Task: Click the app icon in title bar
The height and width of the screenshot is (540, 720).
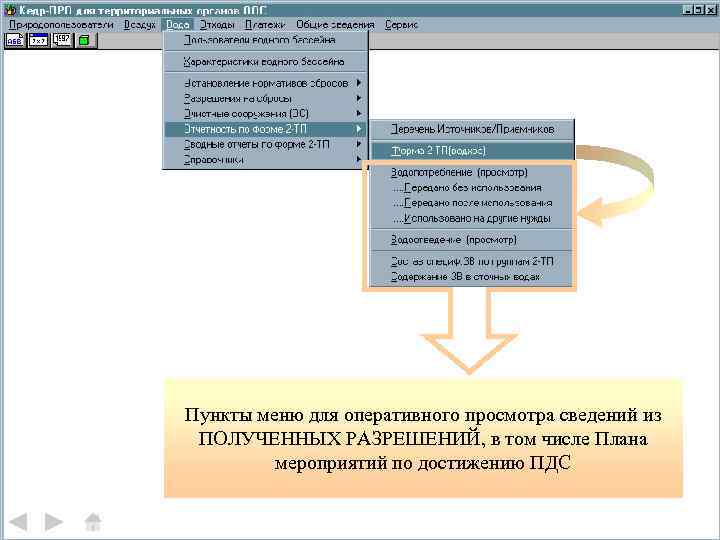Action: pos(10,10)
